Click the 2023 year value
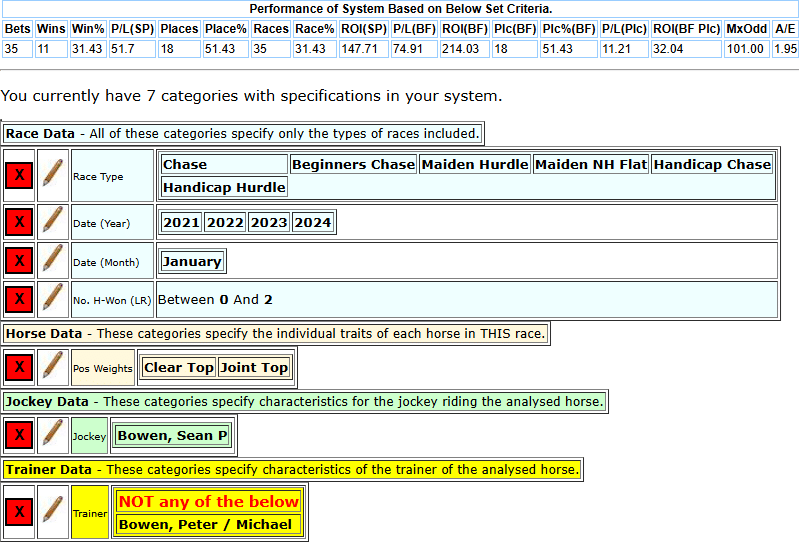Image resolution: width=799 pixels, height=543 pixels. coord(269,223)
